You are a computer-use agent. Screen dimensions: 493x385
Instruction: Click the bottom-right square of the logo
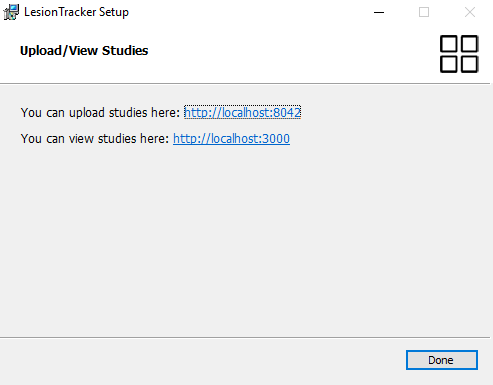[469, 64]
